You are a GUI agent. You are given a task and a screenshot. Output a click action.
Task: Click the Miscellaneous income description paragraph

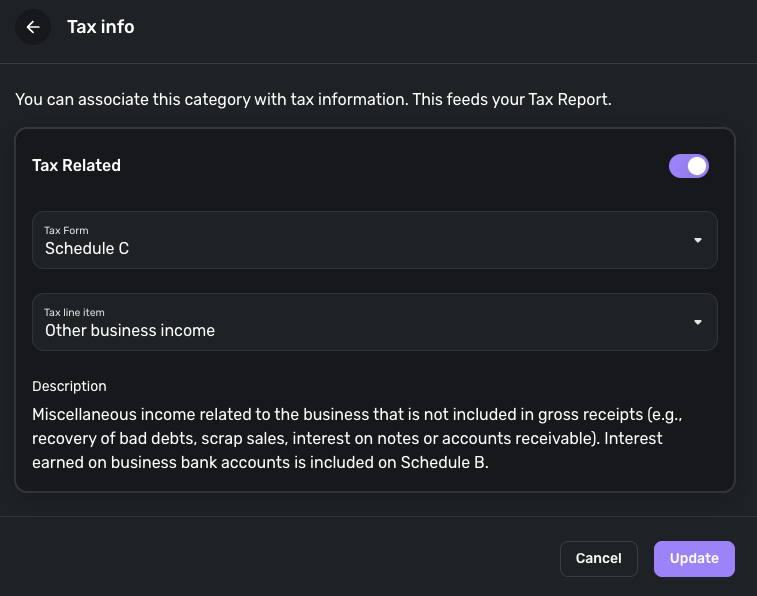(x=360, y=438)
